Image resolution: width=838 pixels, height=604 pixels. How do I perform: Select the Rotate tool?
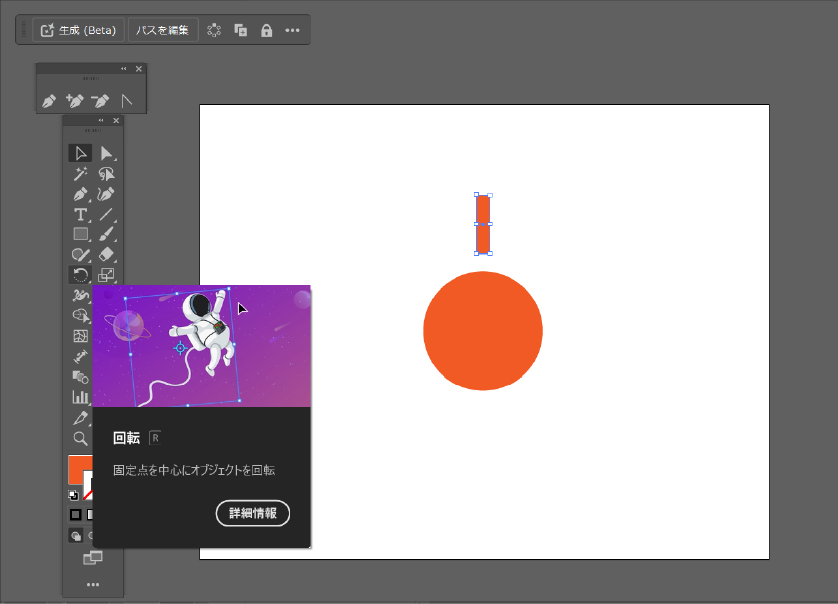81,274
